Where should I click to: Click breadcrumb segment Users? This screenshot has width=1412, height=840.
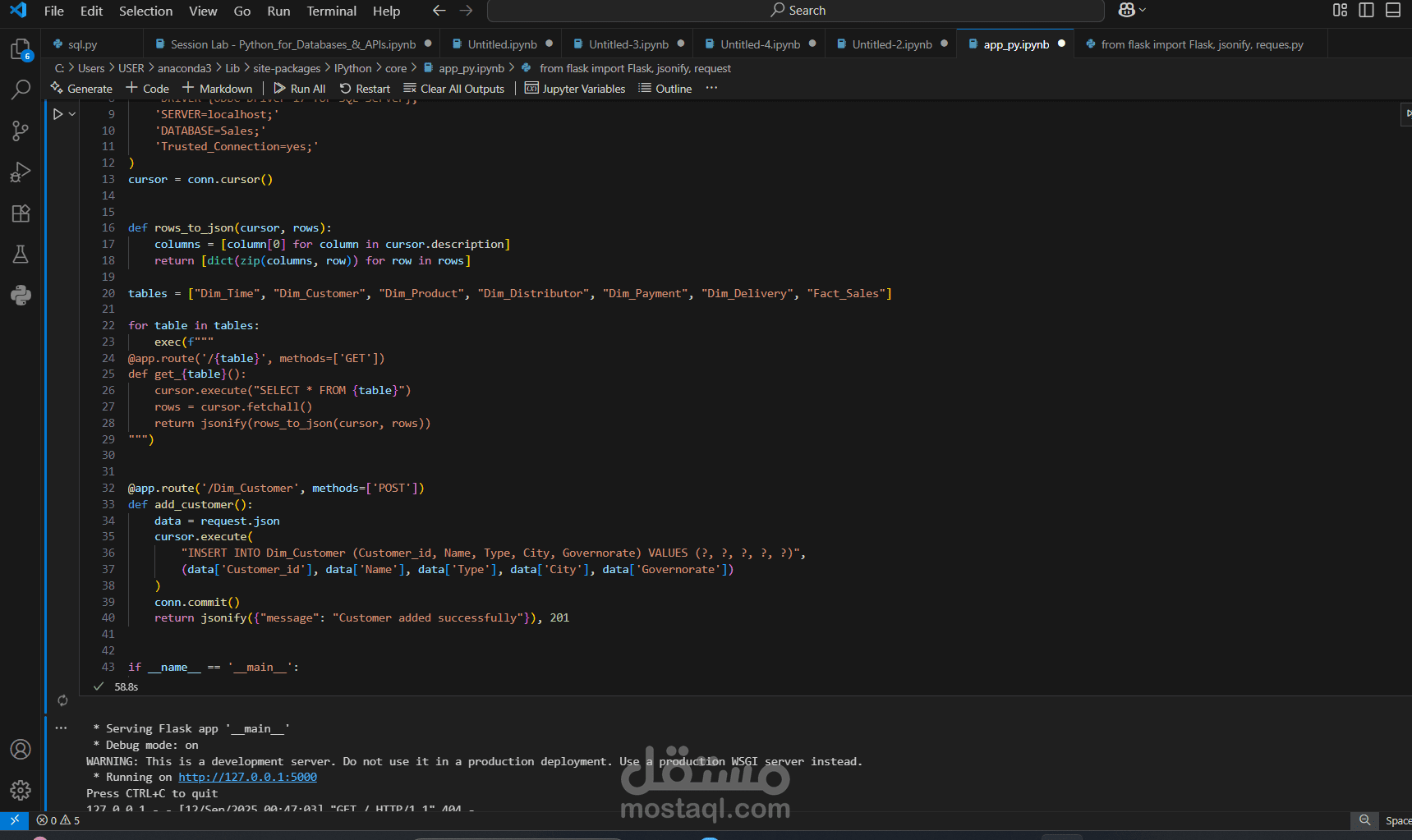(x=91, y=68)
